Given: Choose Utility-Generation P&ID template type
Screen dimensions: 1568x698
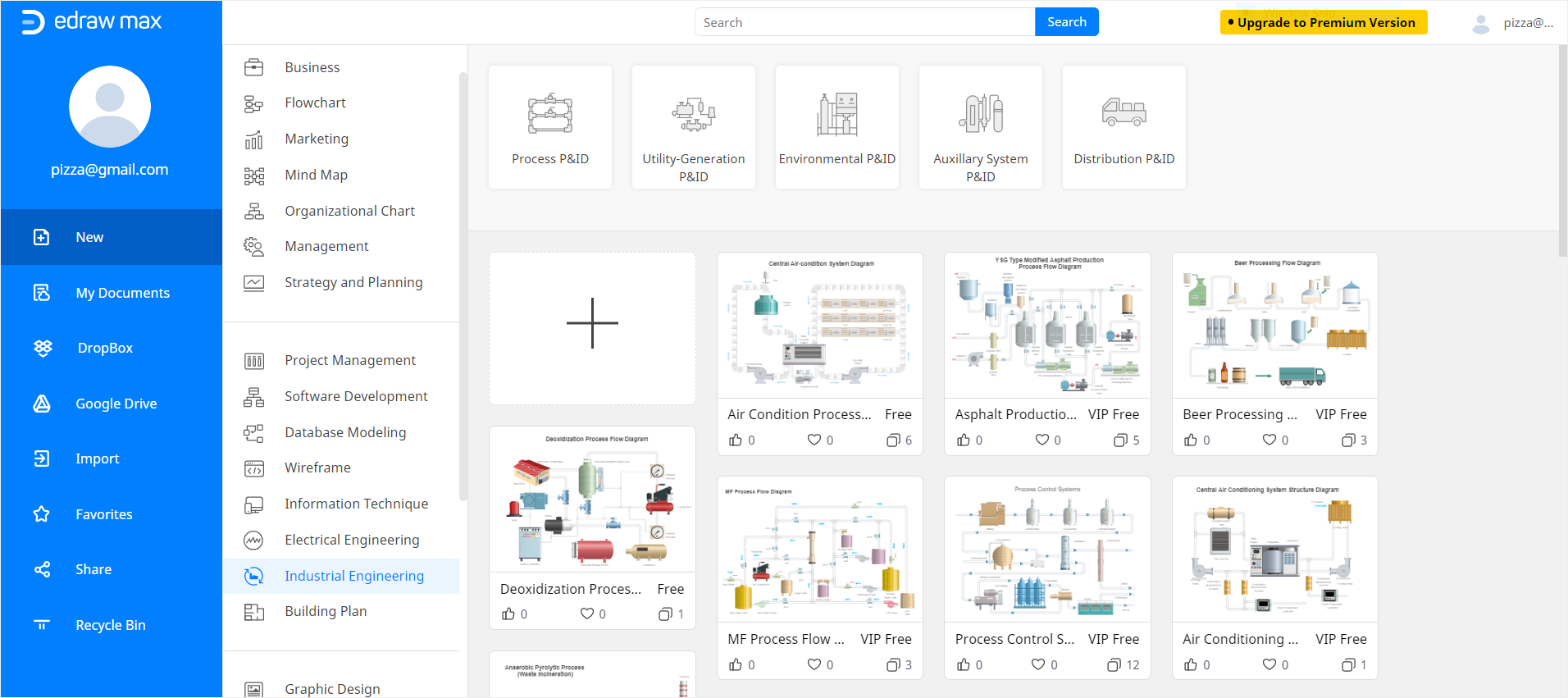Looking at the screenshot, I should [x=694, y=127].
